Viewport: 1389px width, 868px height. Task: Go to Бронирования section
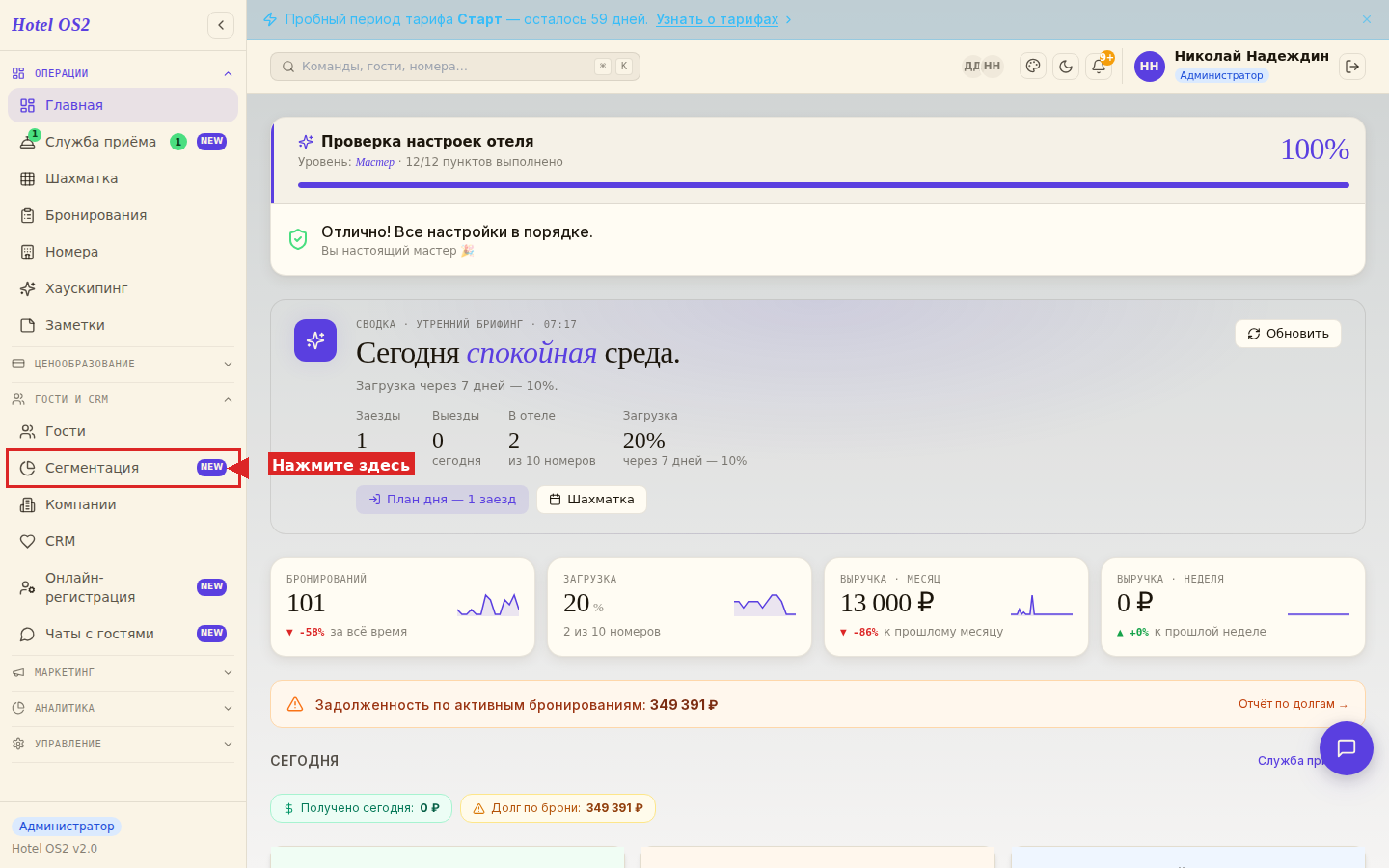(123, 215)
